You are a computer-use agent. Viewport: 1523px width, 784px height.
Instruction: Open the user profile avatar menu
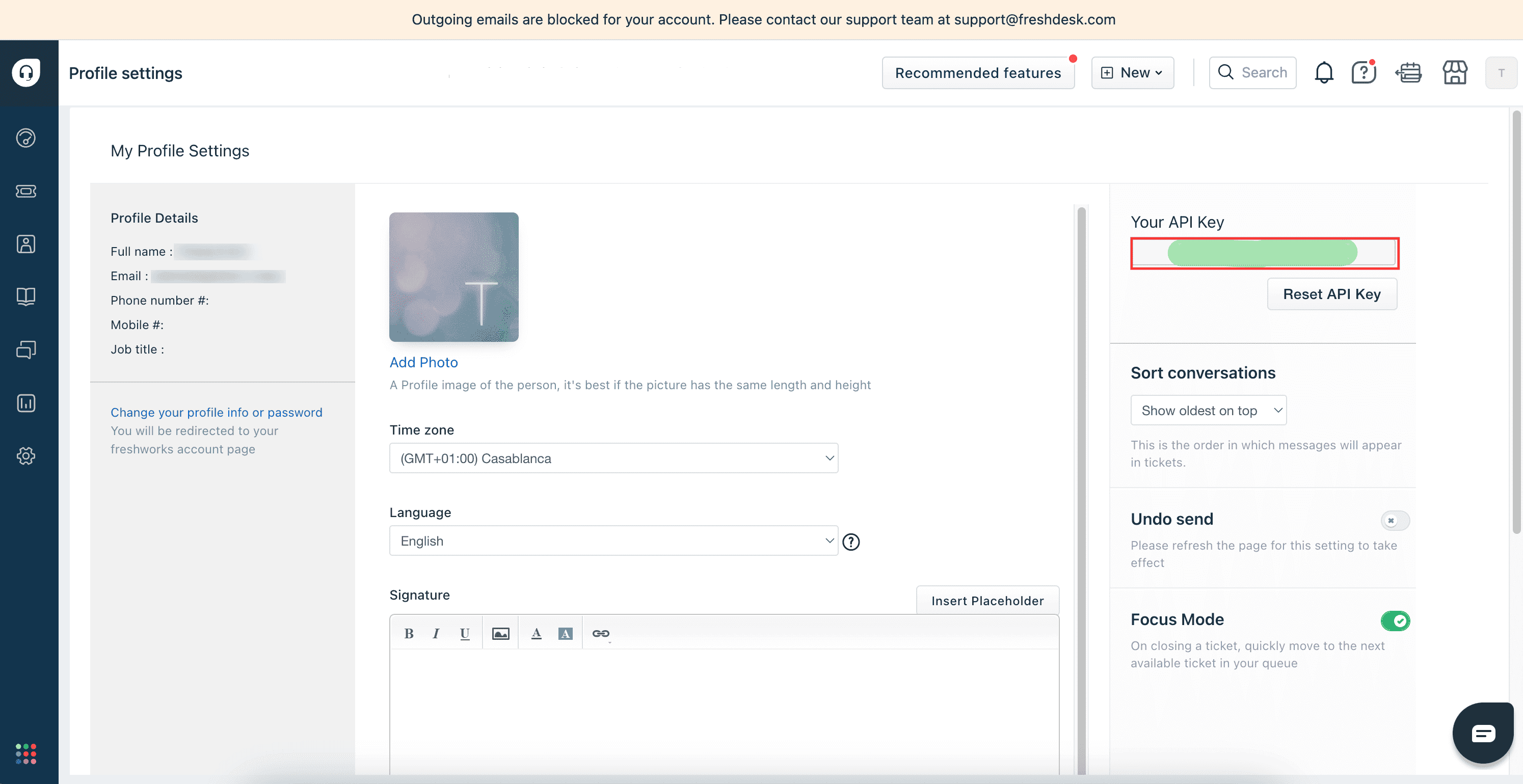[x=1501, y=73]
